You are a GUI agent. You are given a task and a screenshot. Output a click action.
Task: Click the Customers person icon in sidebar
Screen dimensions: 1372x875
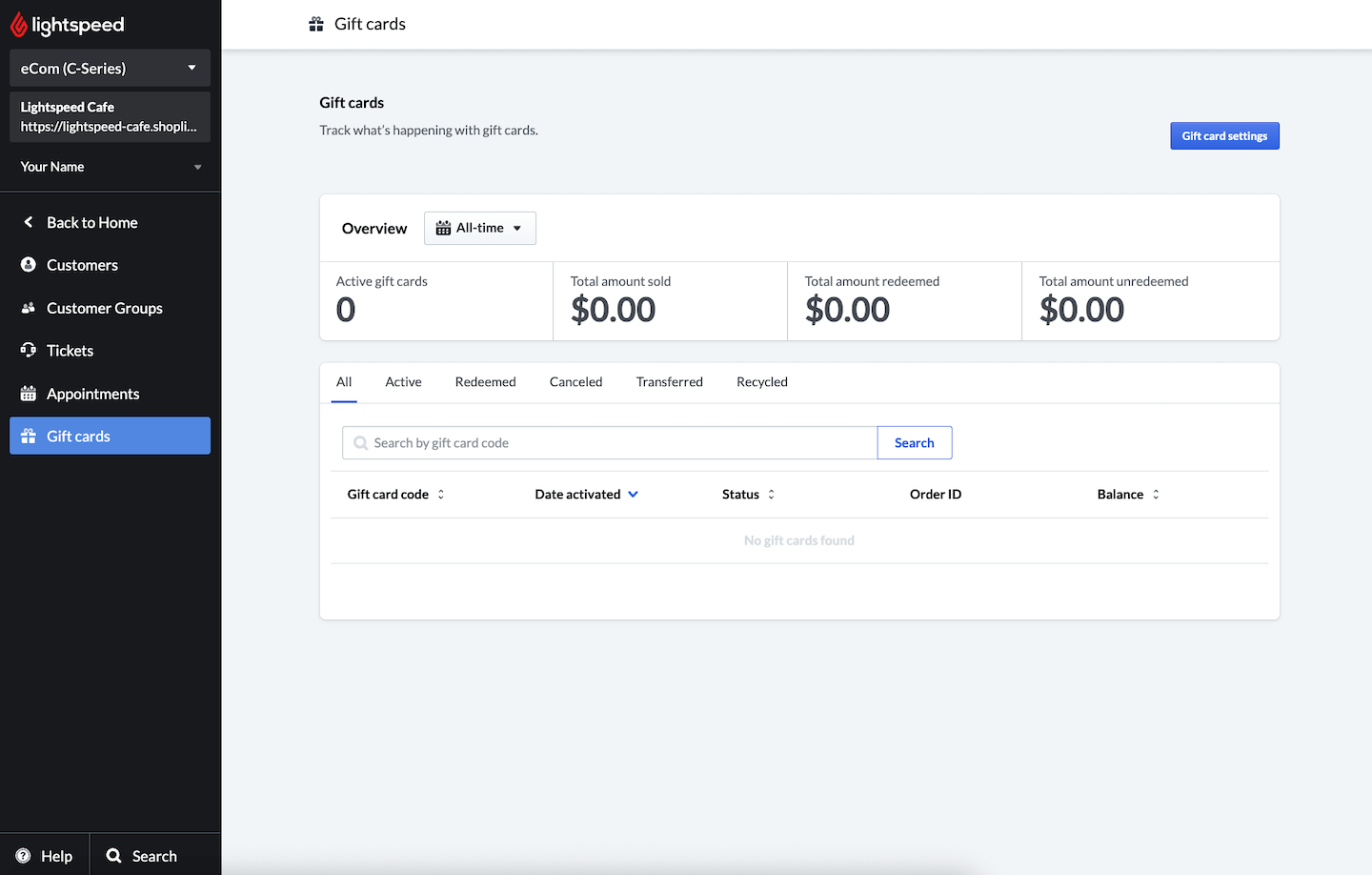pos(29,265)
